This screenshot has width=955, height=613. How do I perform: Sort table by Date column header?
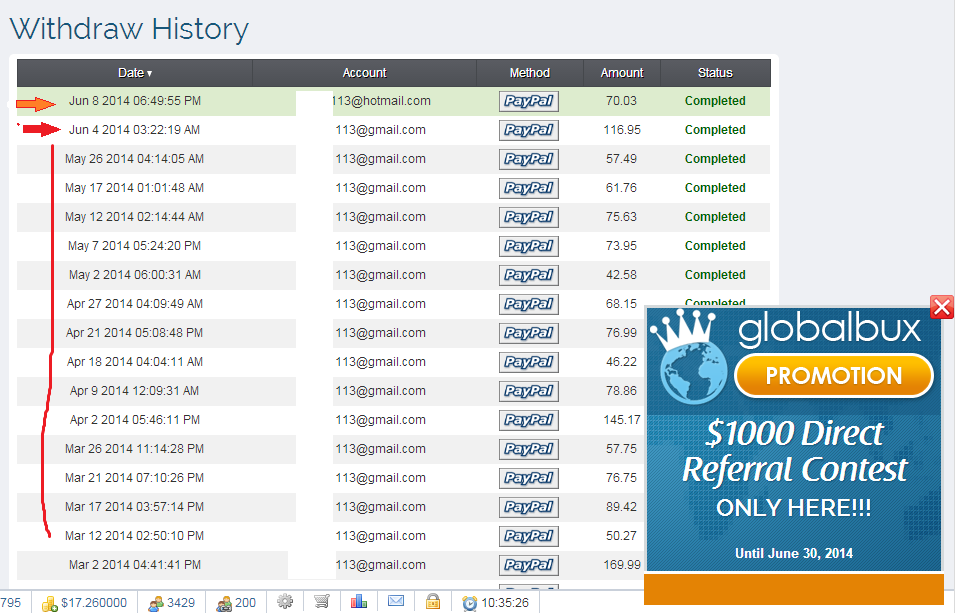point(135,73)
